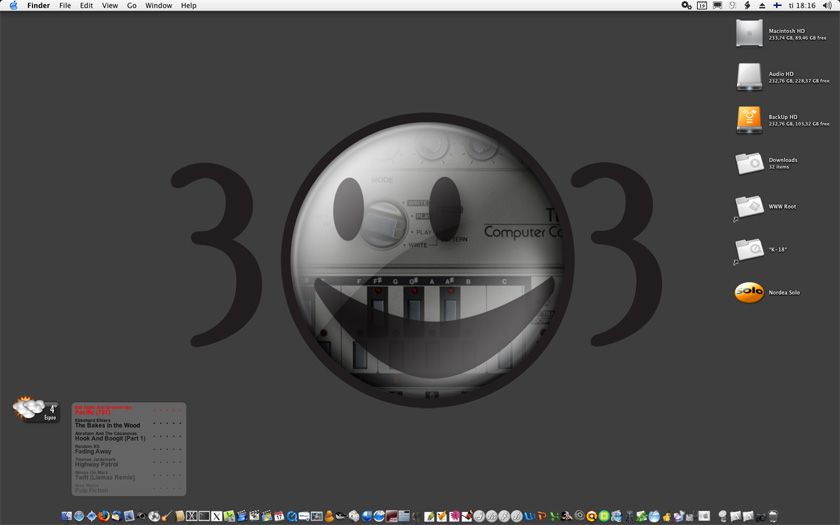Open the blue W icon in Dock
This screenshot has width=840, height=525.
click(530, 516)
